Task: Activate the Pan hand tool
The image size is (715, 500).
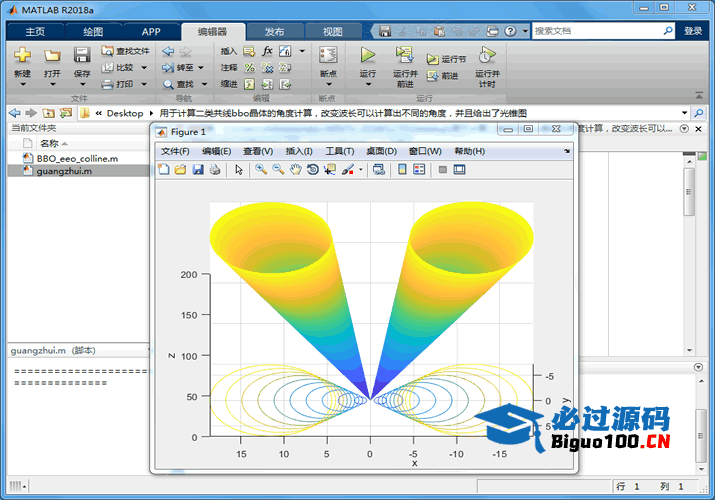Action: click(295, 170)
